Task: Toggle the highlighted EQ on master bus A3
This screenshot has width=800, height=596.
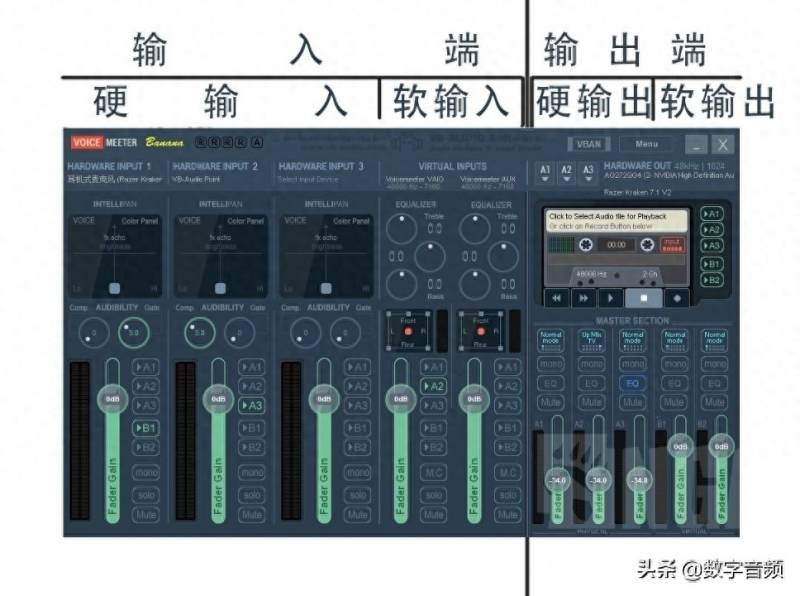Action: tap(633, 383)
